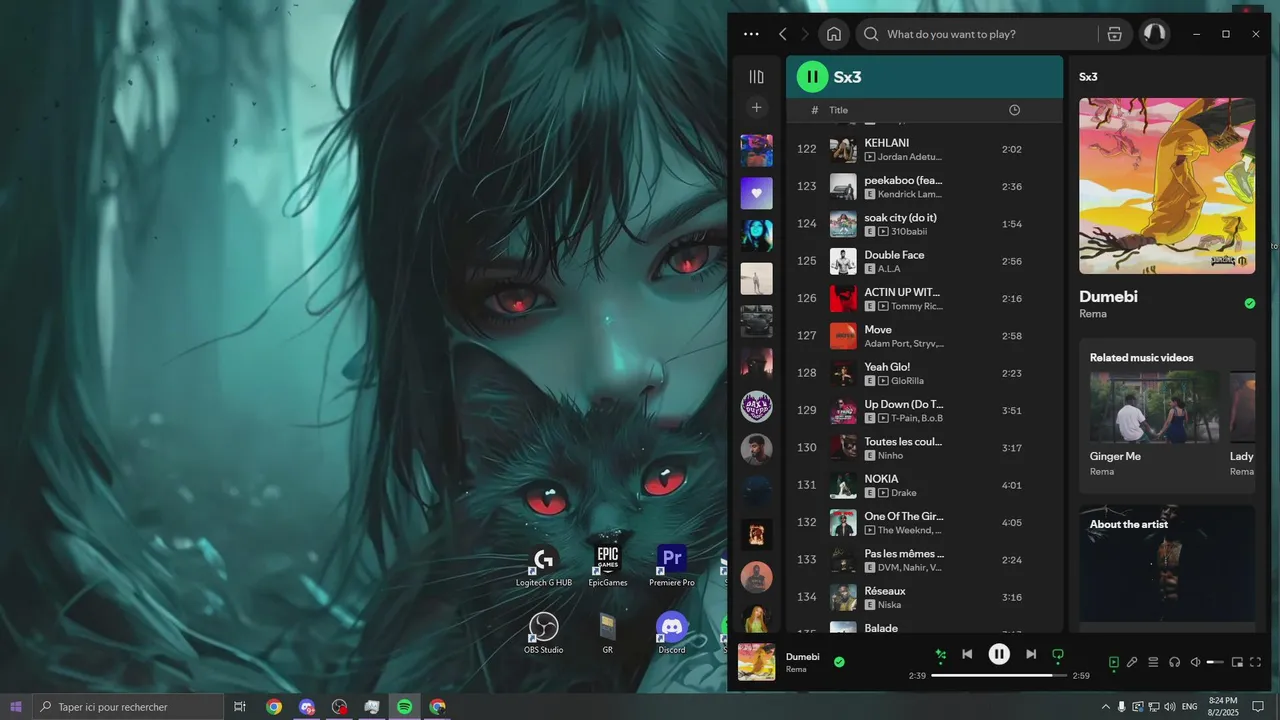Mute Spotify with the speaker icon

(1195, 662)
